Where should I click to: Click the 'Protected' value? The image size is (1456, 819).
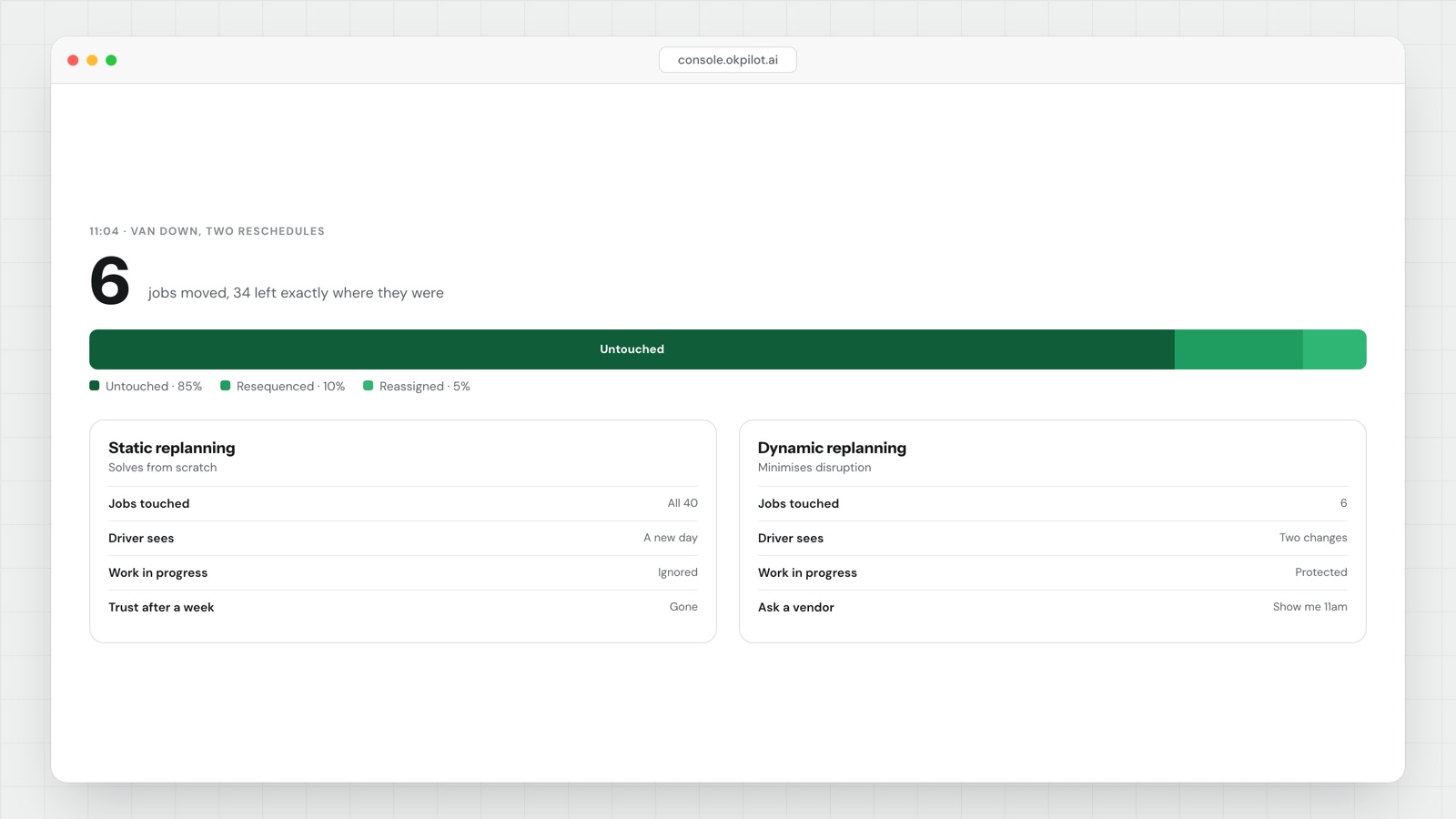[x=1321, y=572]
